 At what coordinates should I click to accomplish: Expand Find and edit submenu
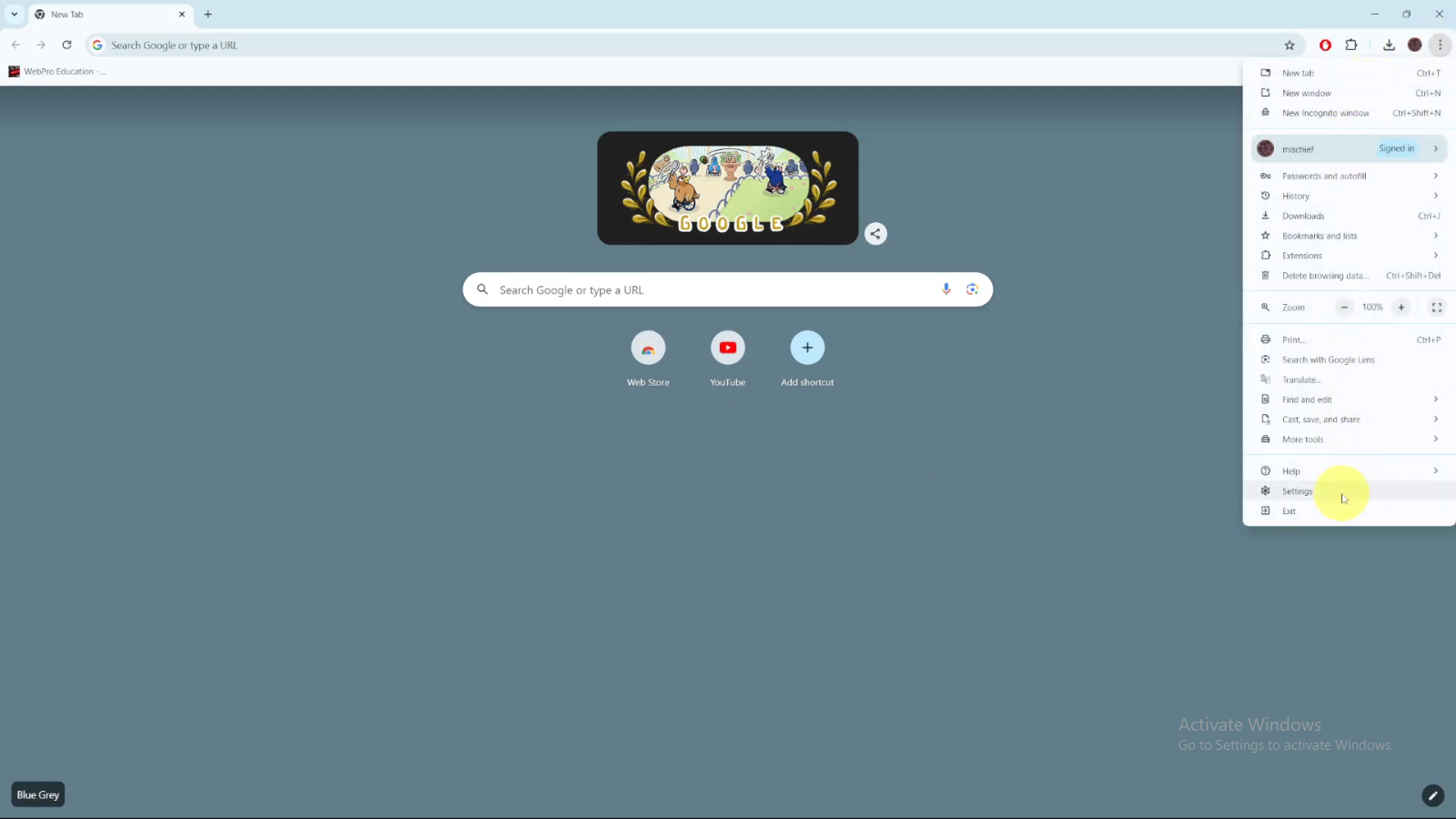click(1350, 399)
